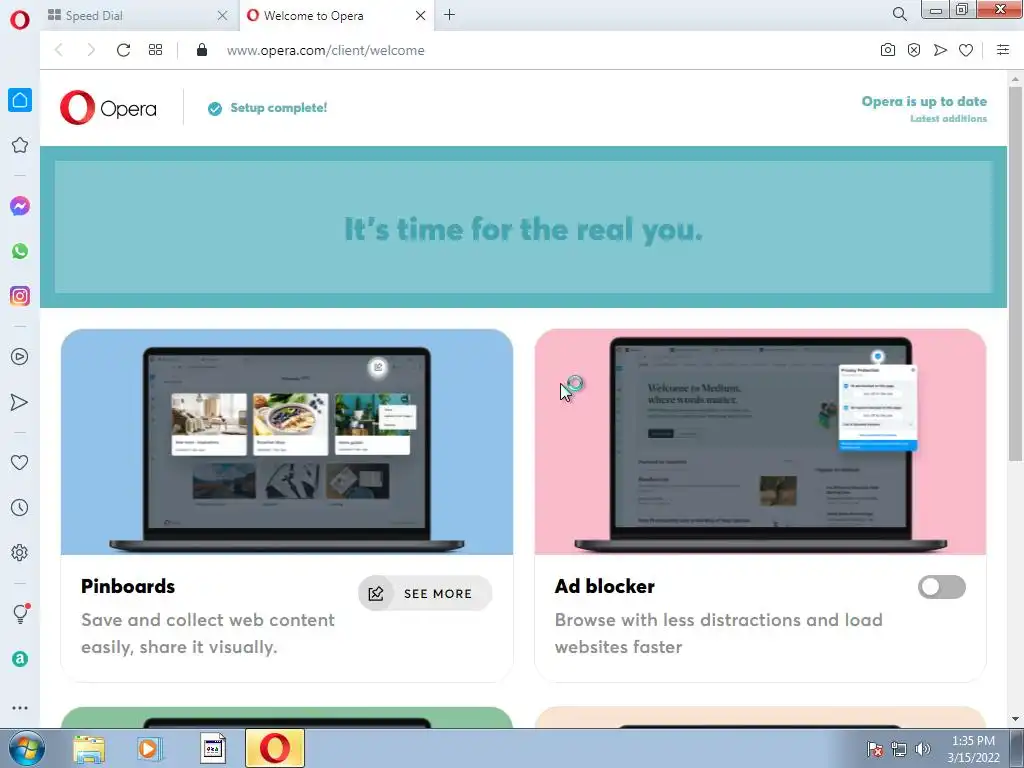Viewport: 1024px width, 768px height.
Task: Click the volume speaker tray icon
Action: point(922,749)
